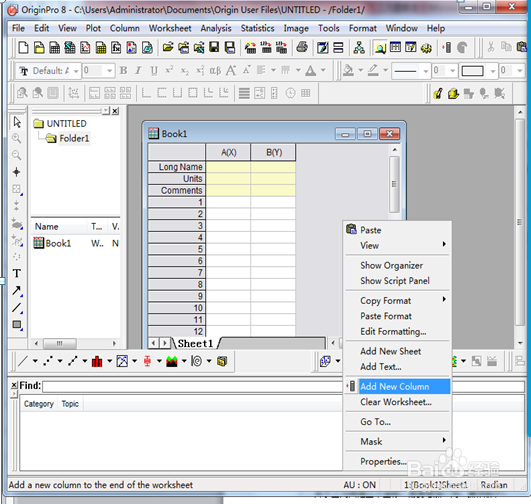Expand the column chart type dropdown arrow

109,361
